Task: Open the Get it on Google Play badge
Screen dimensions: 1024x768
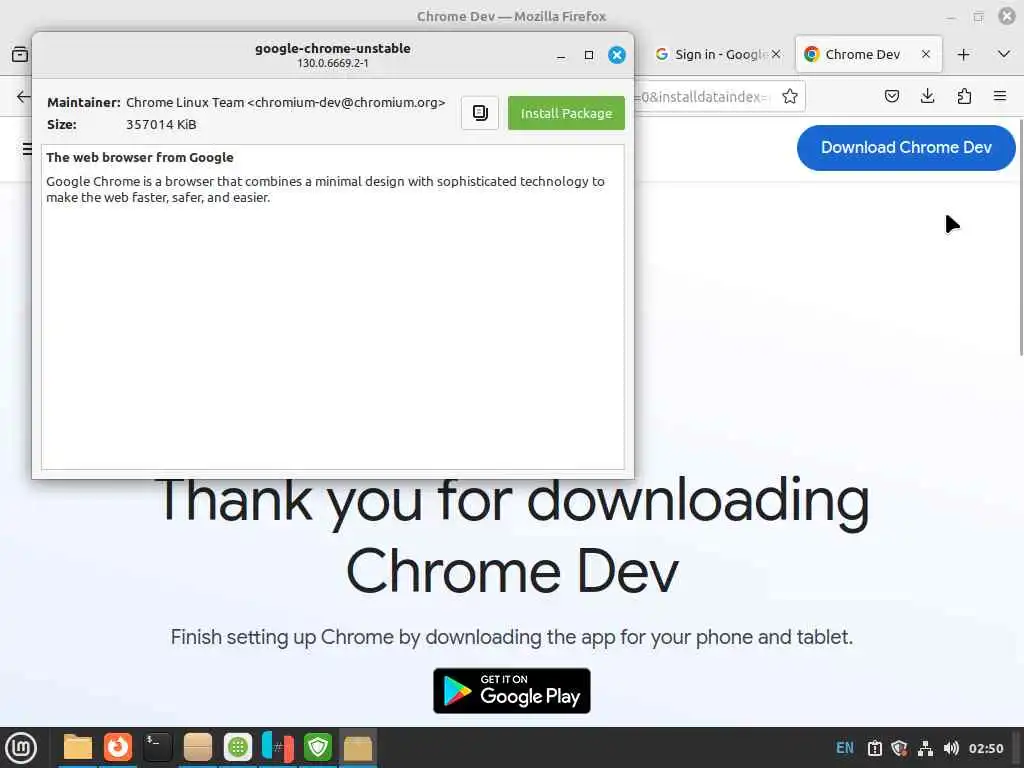Action: 512,690
